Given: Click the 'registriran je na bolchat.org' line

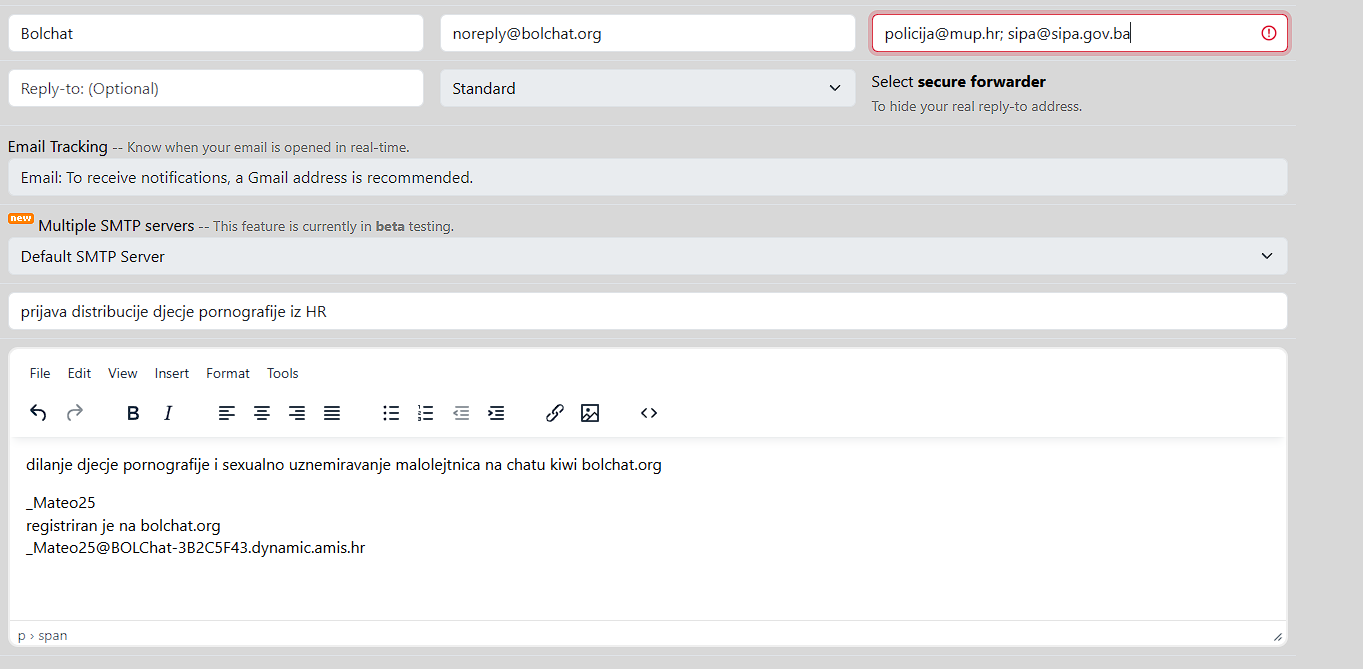Looking at the screenshot, I should [x=123, y=525].
